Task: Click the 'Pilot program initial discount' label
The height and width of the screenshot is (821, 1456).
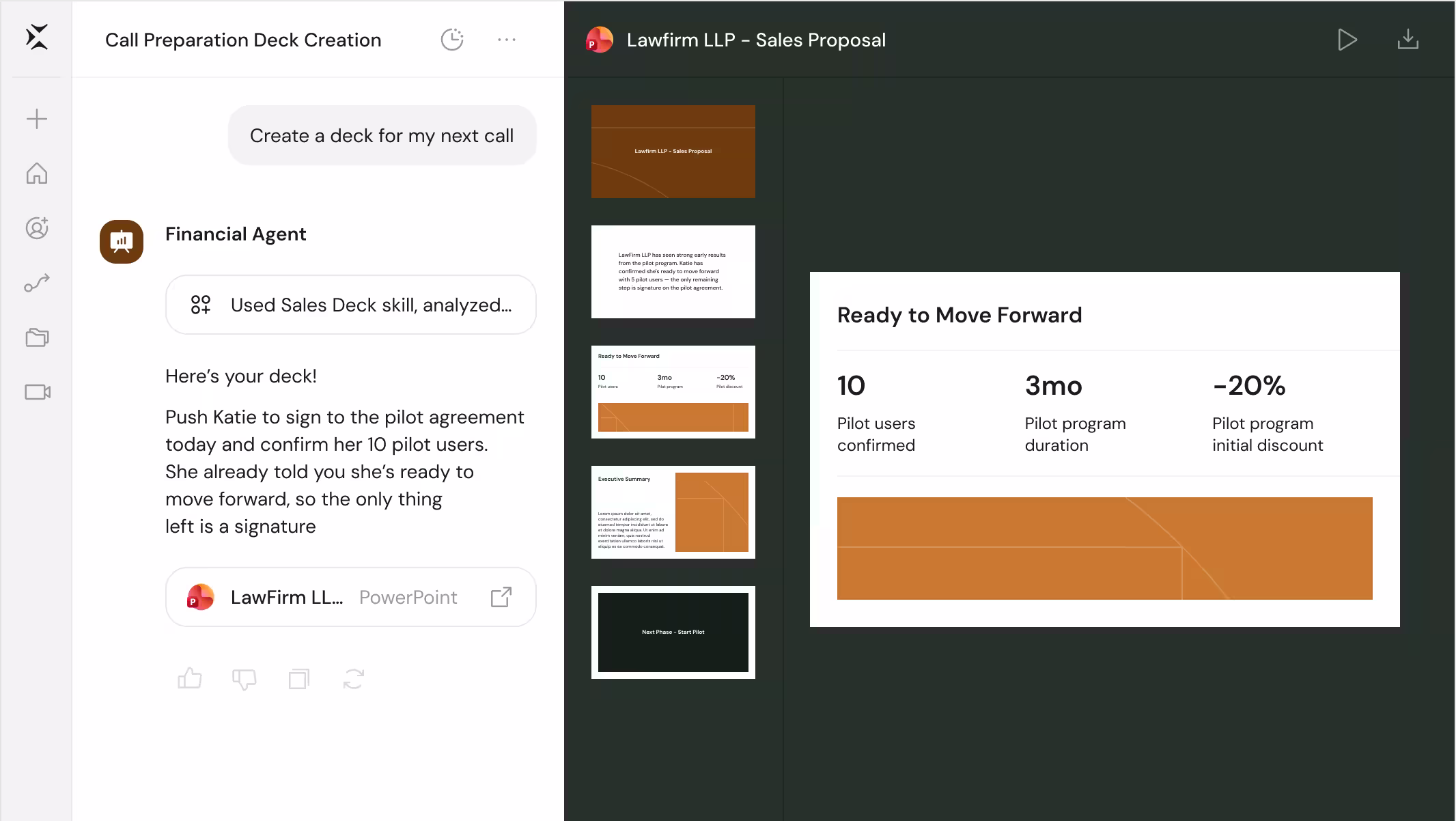Action: (x=1268, y=434)
